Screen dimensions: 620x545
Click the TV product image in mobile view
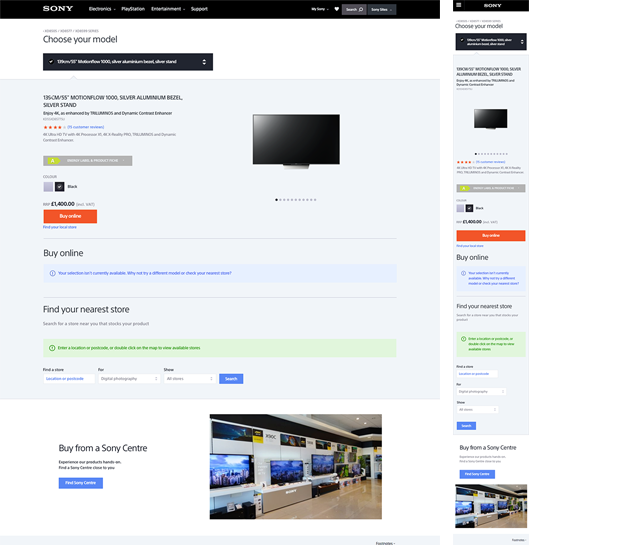pyautogui.click(x=491, y=119)
